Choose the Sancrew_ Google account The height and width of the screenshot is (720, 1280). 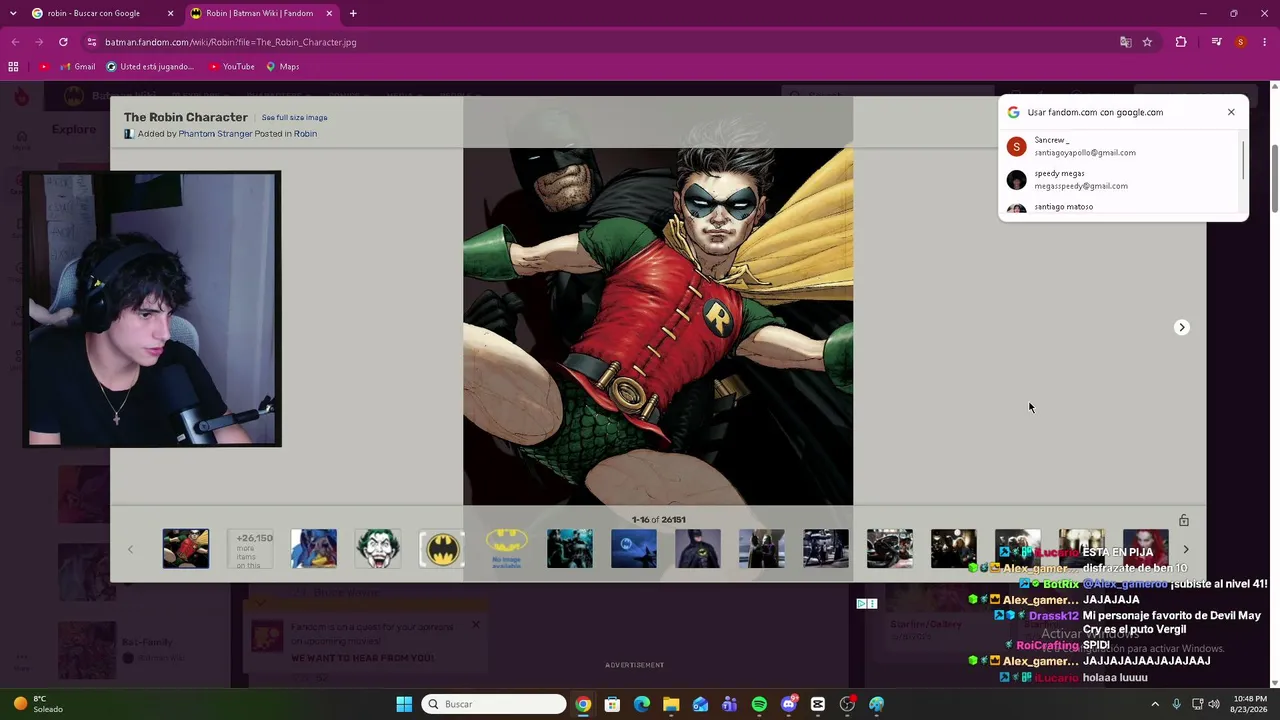click(x=1120, y=146)
